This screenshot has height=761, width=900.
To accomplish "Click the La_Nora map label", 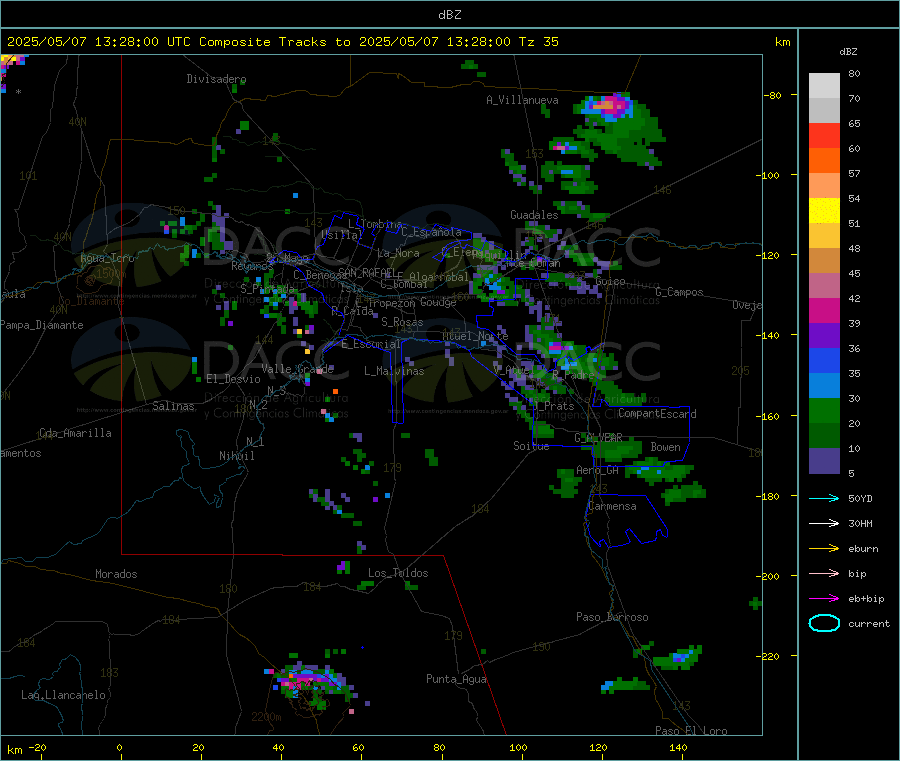I will tap(398, 253).
